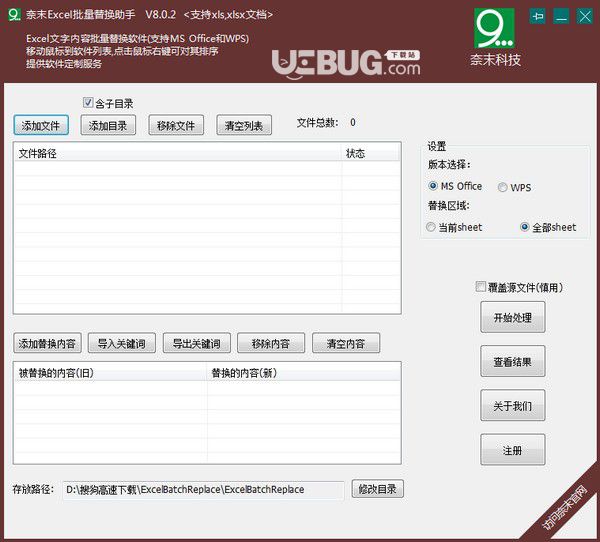Viewport: 600px width, 542px height.
Task: Choose 全部sheet replace area
Action: pyautogui.click(x=525, y=227)
